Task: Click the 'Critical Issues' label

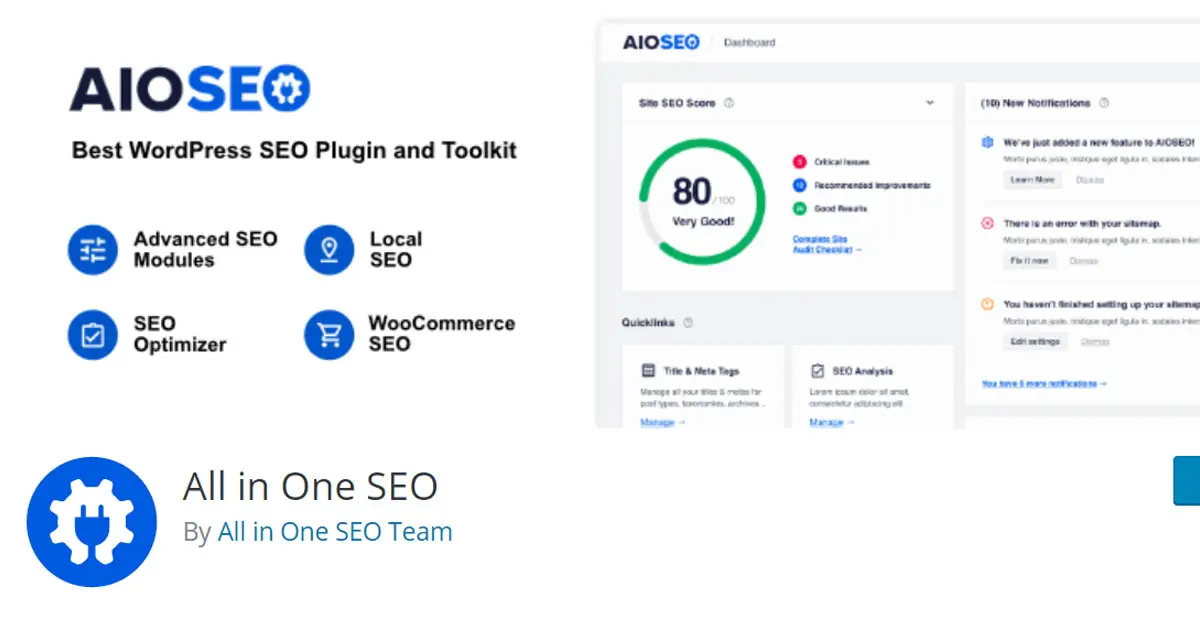Action: 842,162
